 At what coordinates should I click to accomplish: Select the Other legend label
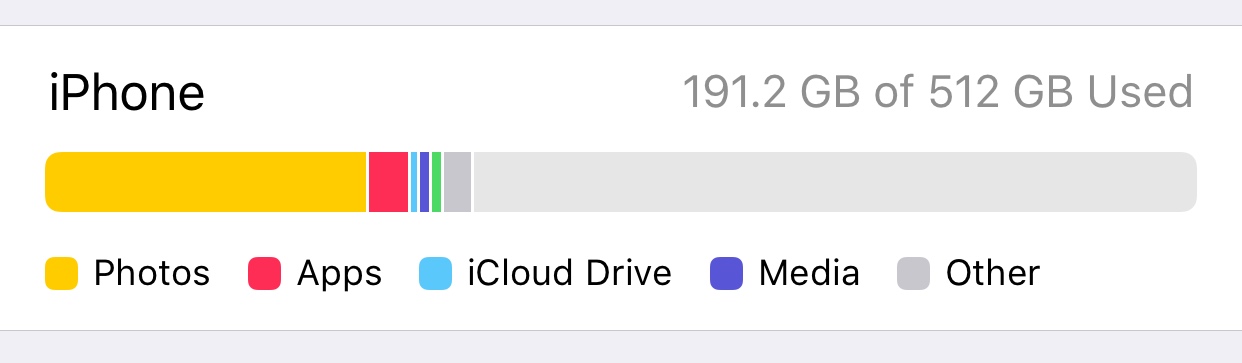(993, 274)
